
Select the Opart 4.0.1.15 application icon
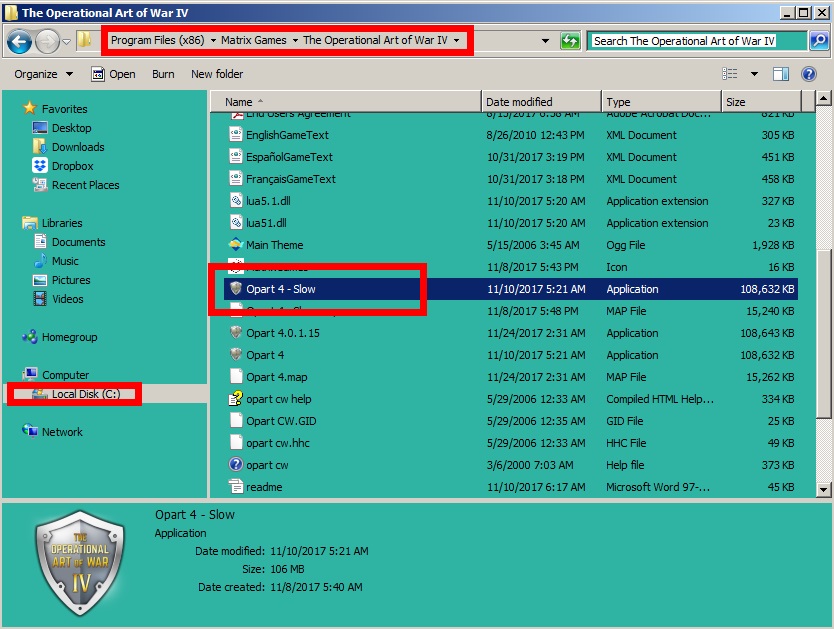236,333
